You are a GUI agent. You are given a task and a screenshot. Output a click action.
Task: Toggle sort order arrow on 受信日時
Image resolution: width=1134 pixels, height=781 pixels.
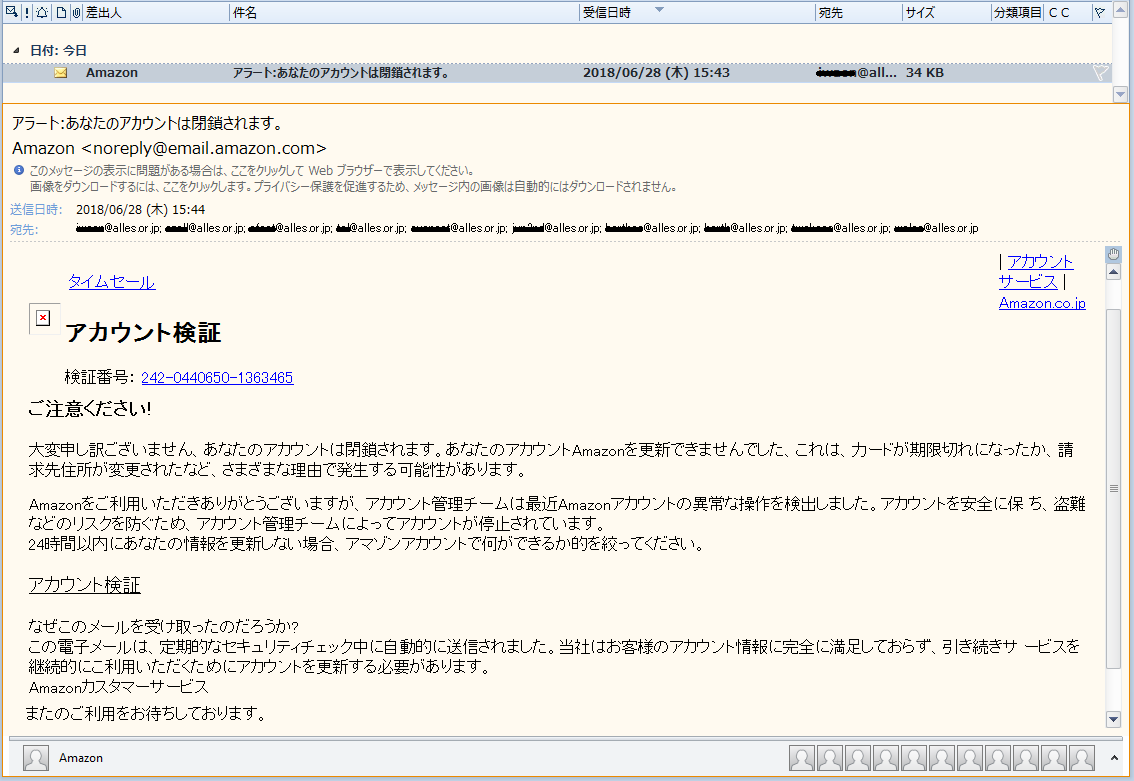coord(659,10)
